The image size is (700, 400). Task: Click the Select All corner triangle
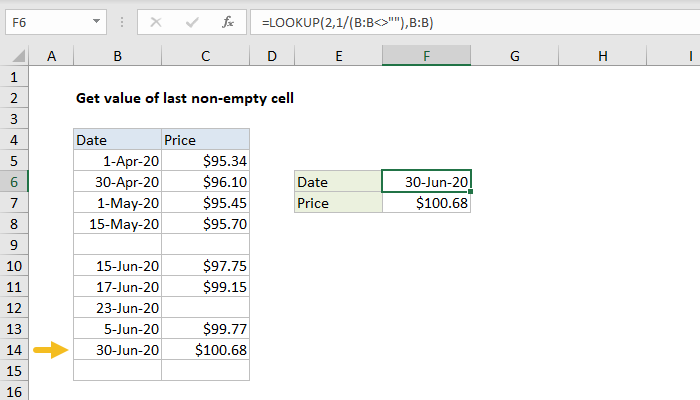18,56
